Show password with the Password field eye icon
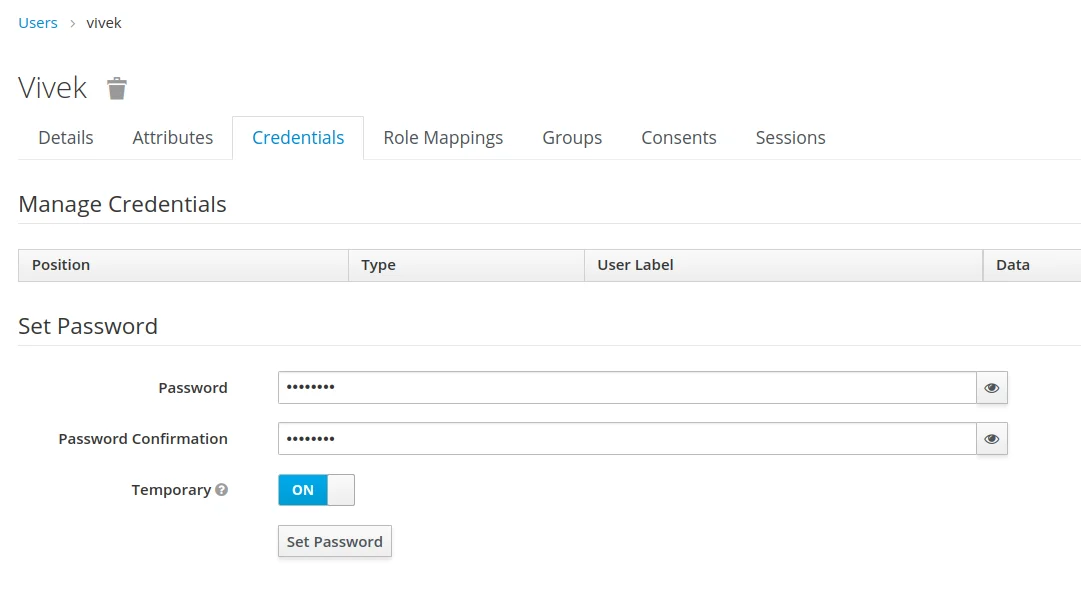Image resolution: width=1081 pixels, height=598 pixels. pos(991,388)
